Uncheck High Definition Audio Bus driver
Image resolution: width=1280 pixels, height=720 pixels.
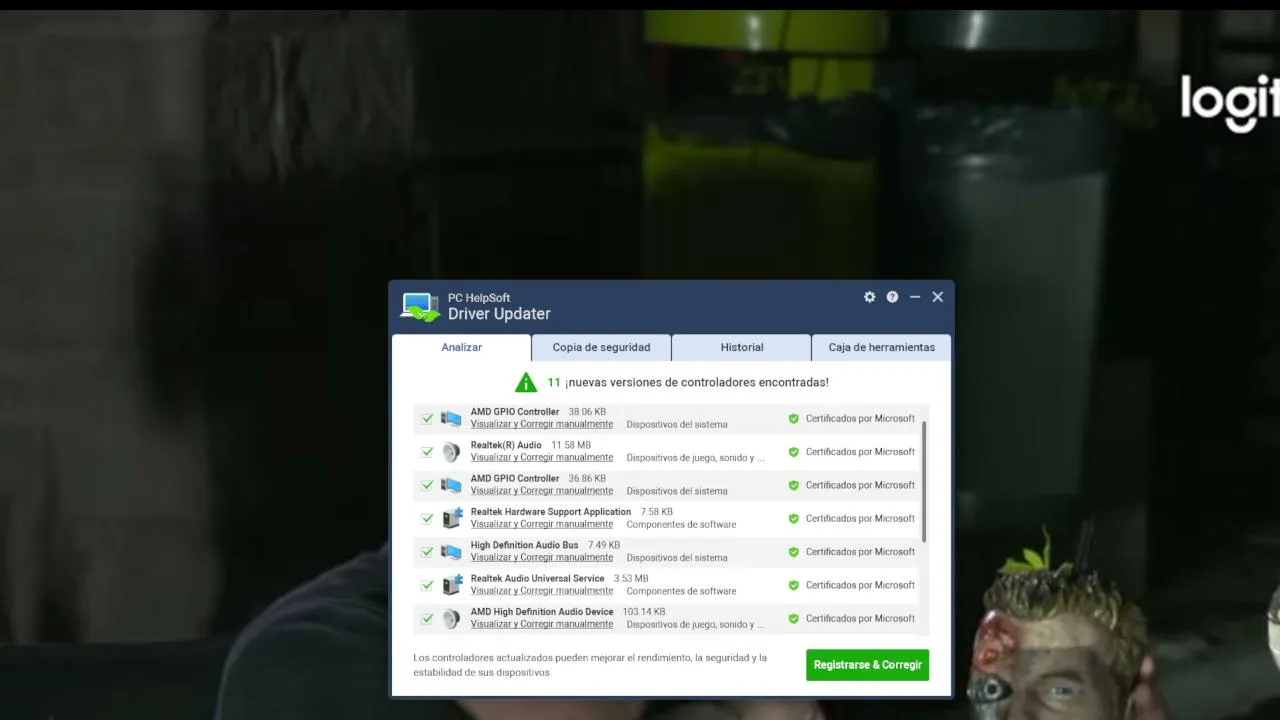coord(427,552)
